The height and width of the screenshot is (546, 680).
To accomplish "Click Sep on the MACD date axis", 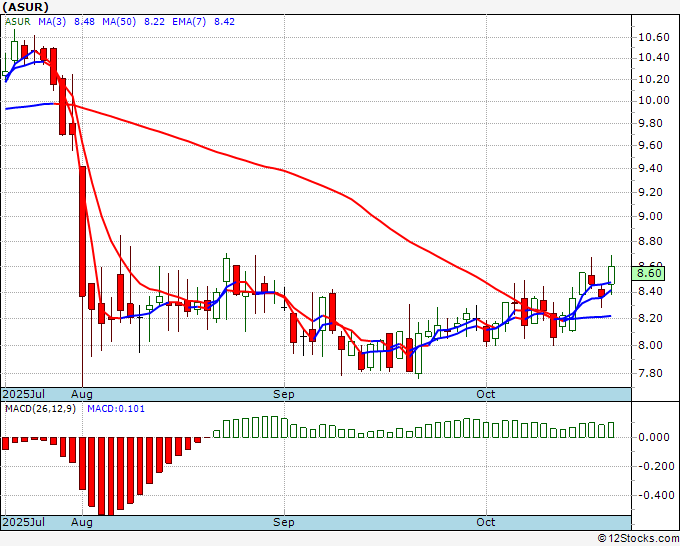I will point(284,522).
